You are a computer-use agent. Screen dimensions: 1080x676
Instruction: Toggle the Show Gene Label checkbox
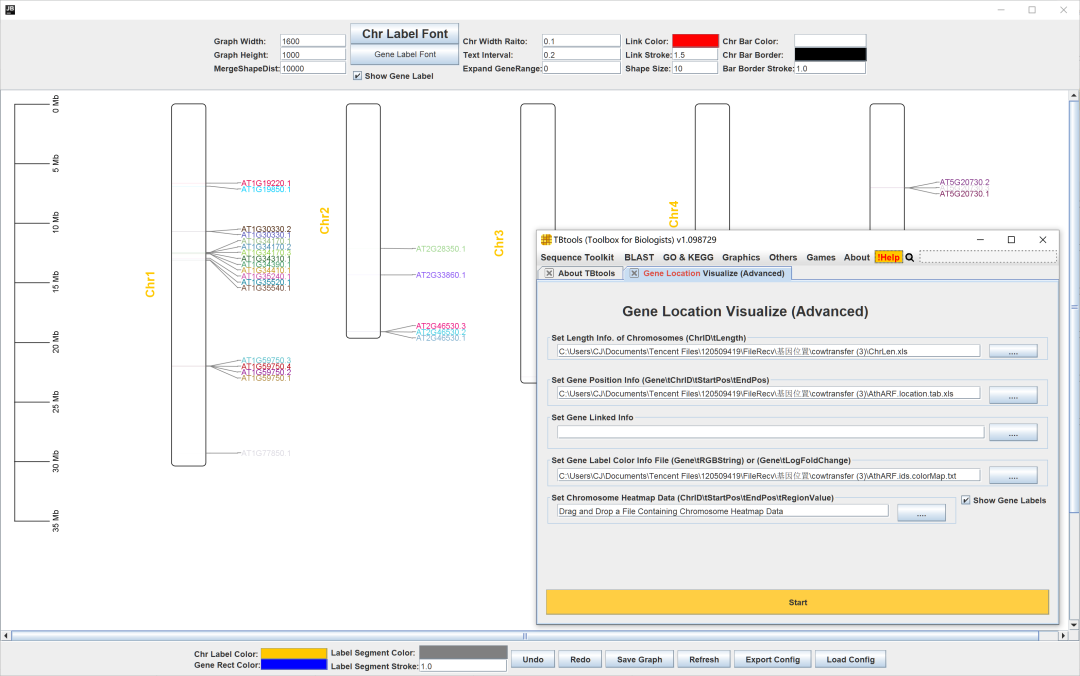[x=357, y=75]
